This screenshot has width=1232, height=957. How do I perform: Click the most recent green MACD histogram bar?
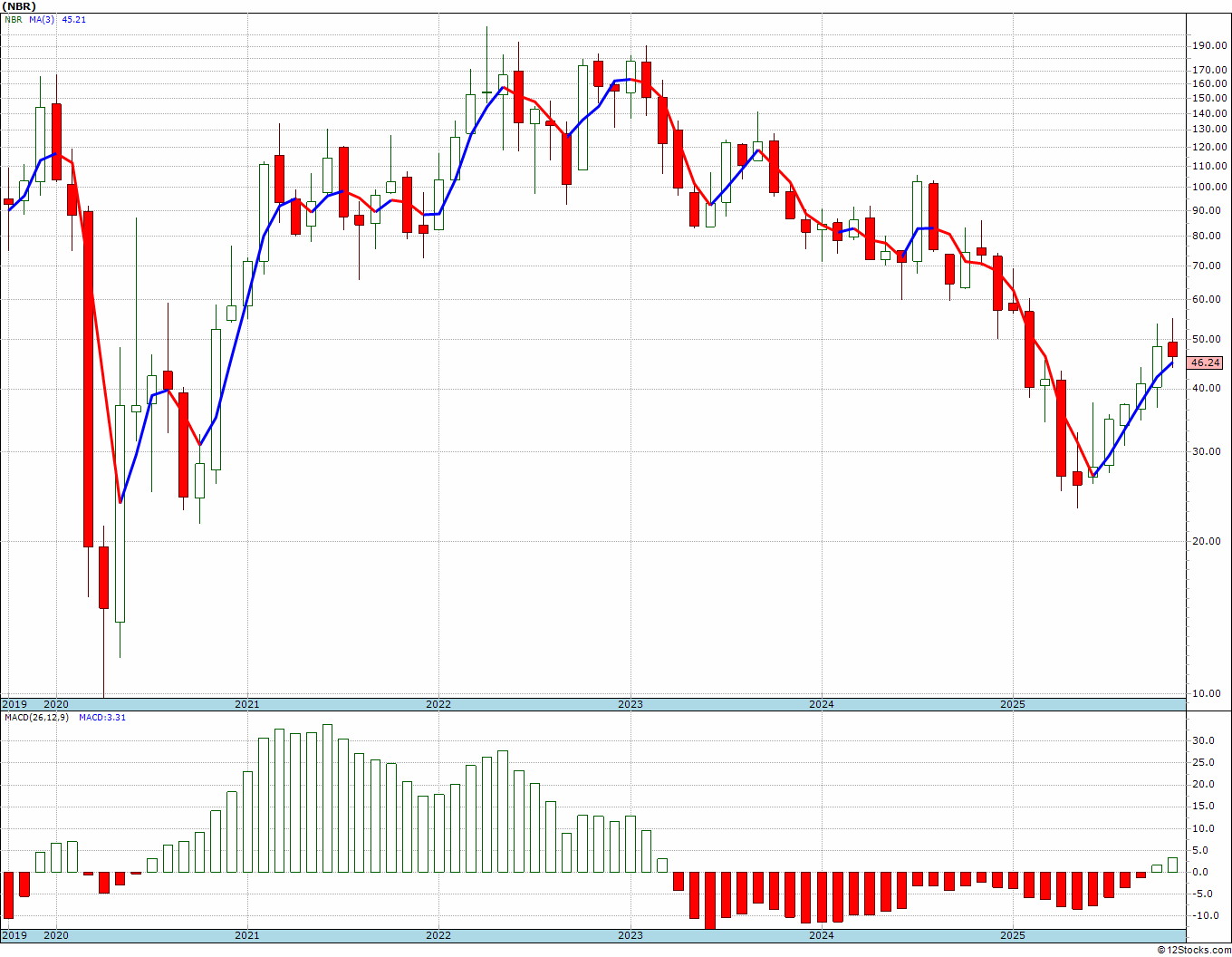[x=1173, y=865]
